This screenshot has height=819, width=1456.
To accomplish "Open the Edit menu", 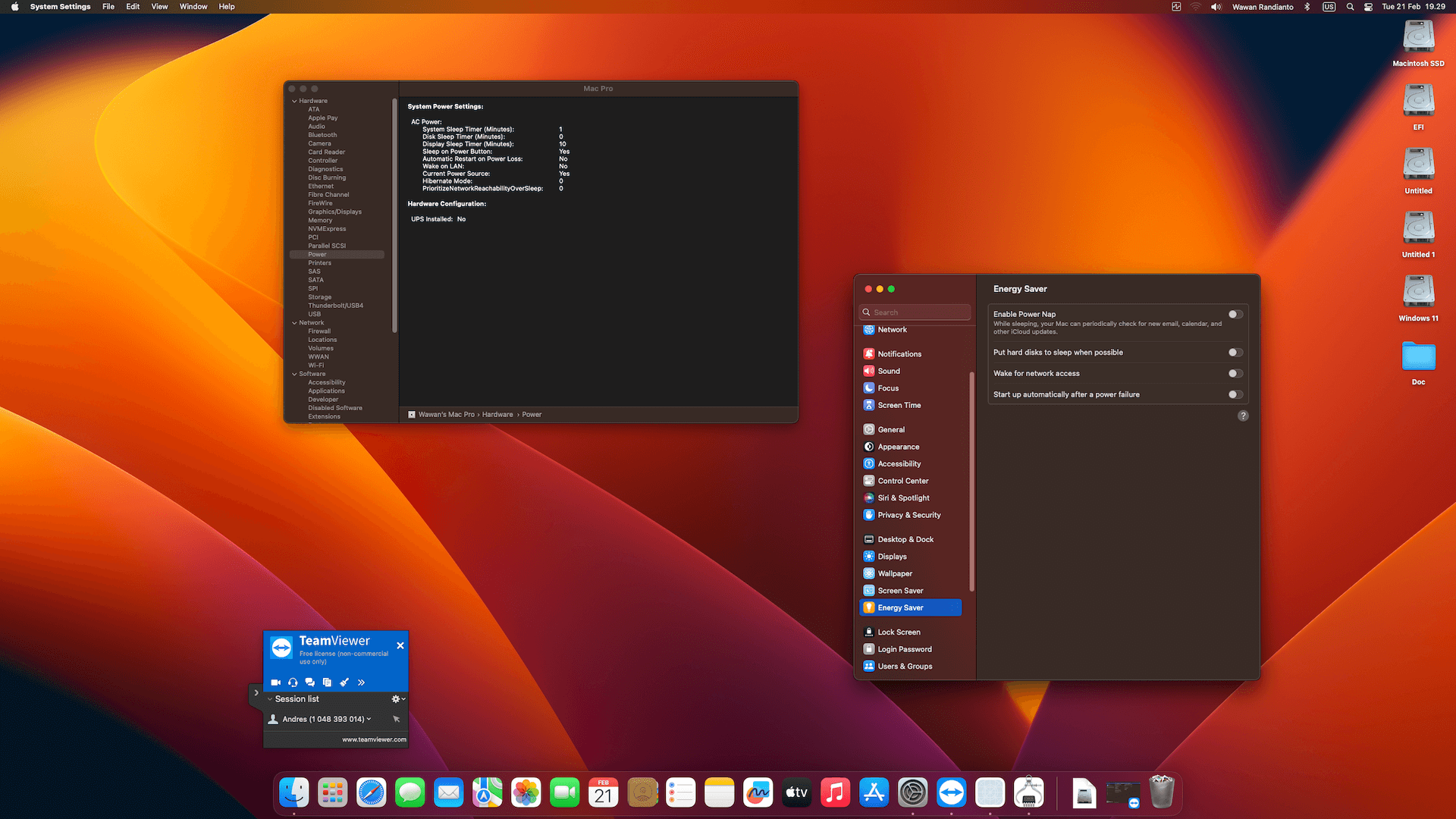I will (x=133, y=7).
